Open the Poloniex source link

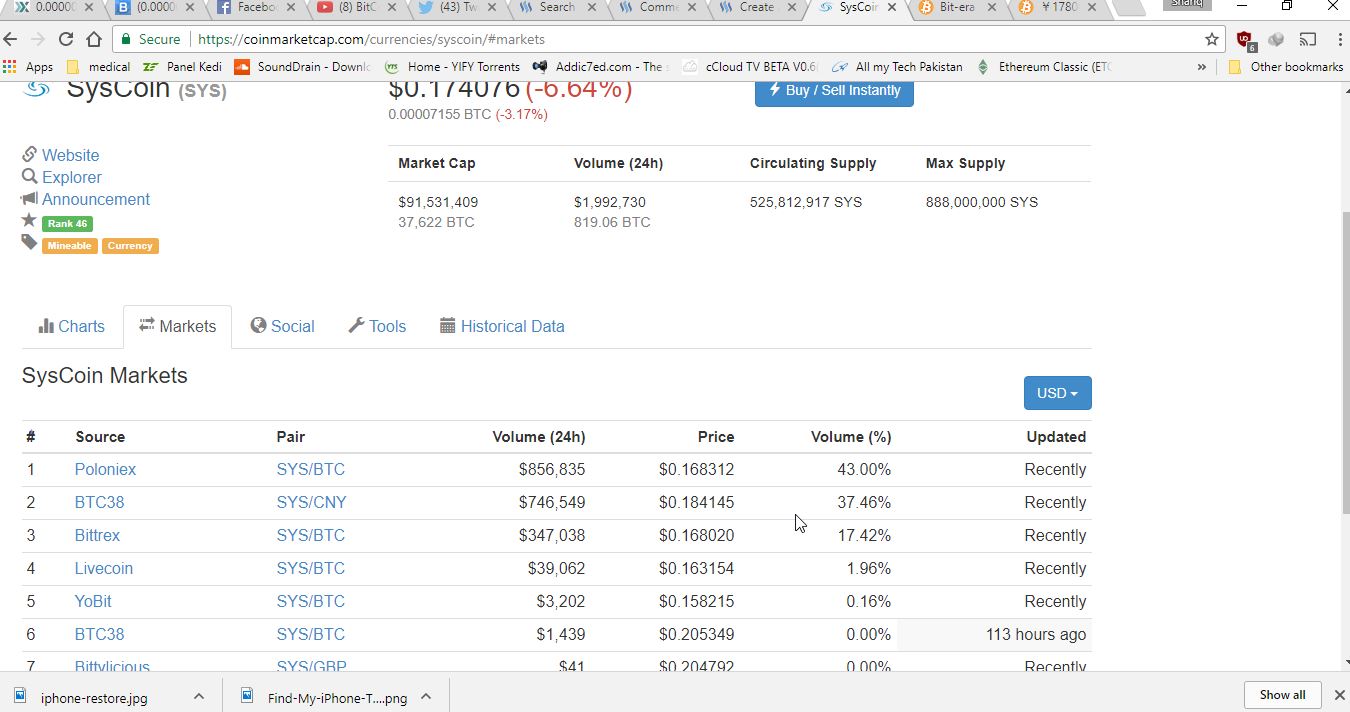[105, 469]
